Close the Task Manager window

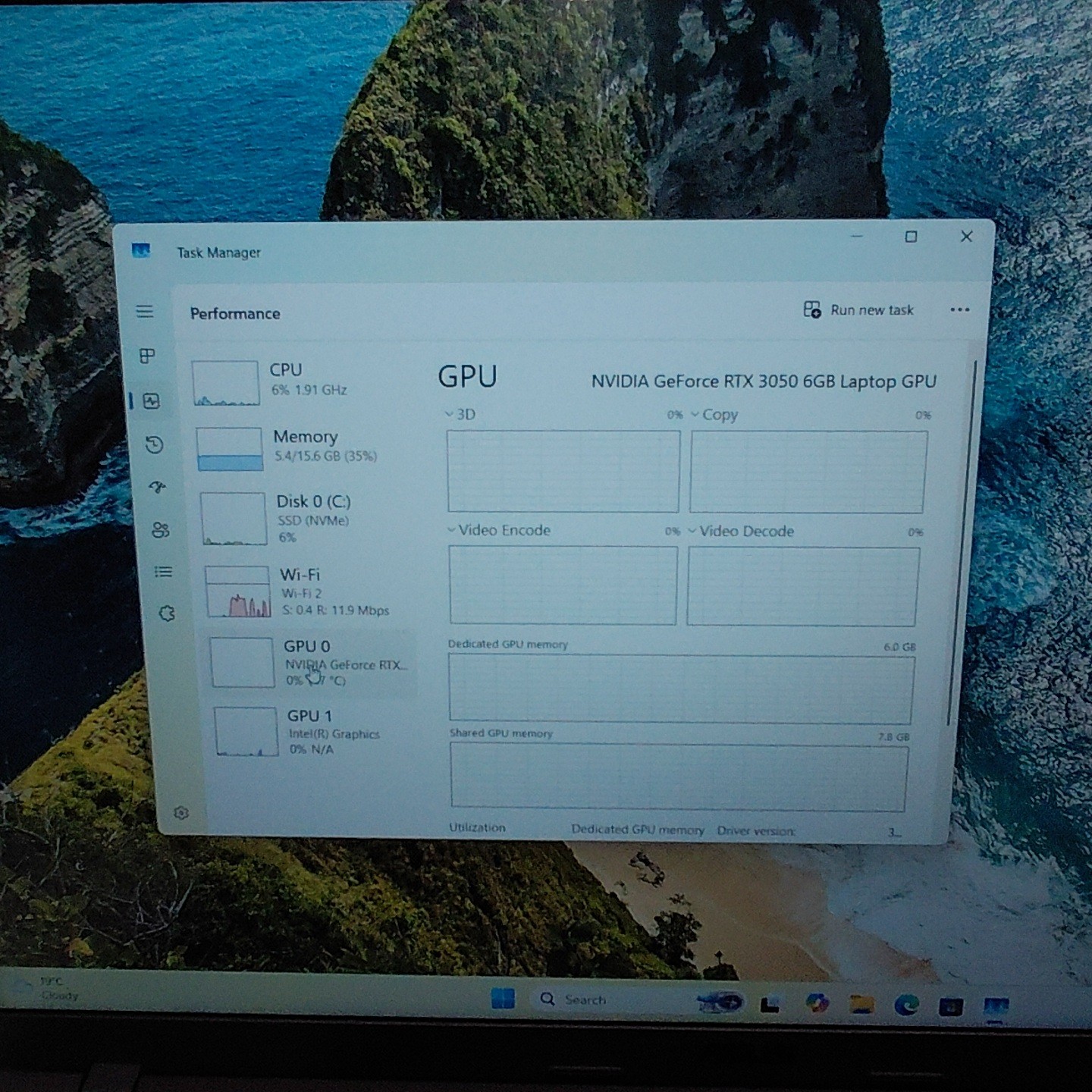[966, 237]
